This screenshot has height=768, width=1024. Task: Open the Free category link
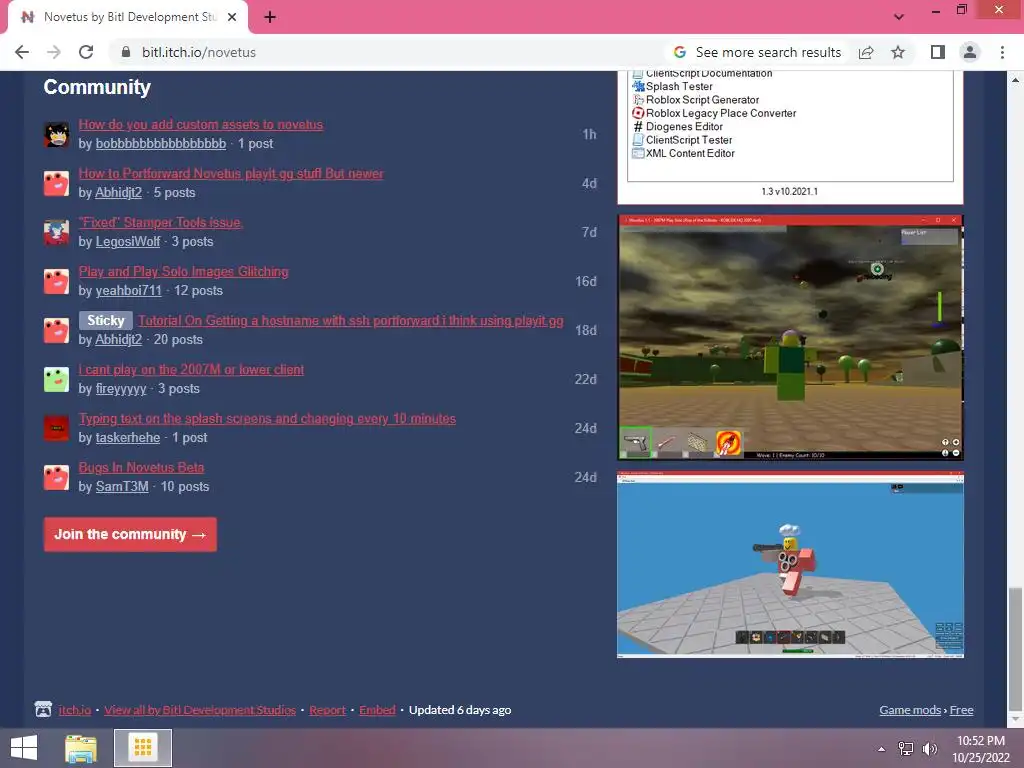(961, 710)
